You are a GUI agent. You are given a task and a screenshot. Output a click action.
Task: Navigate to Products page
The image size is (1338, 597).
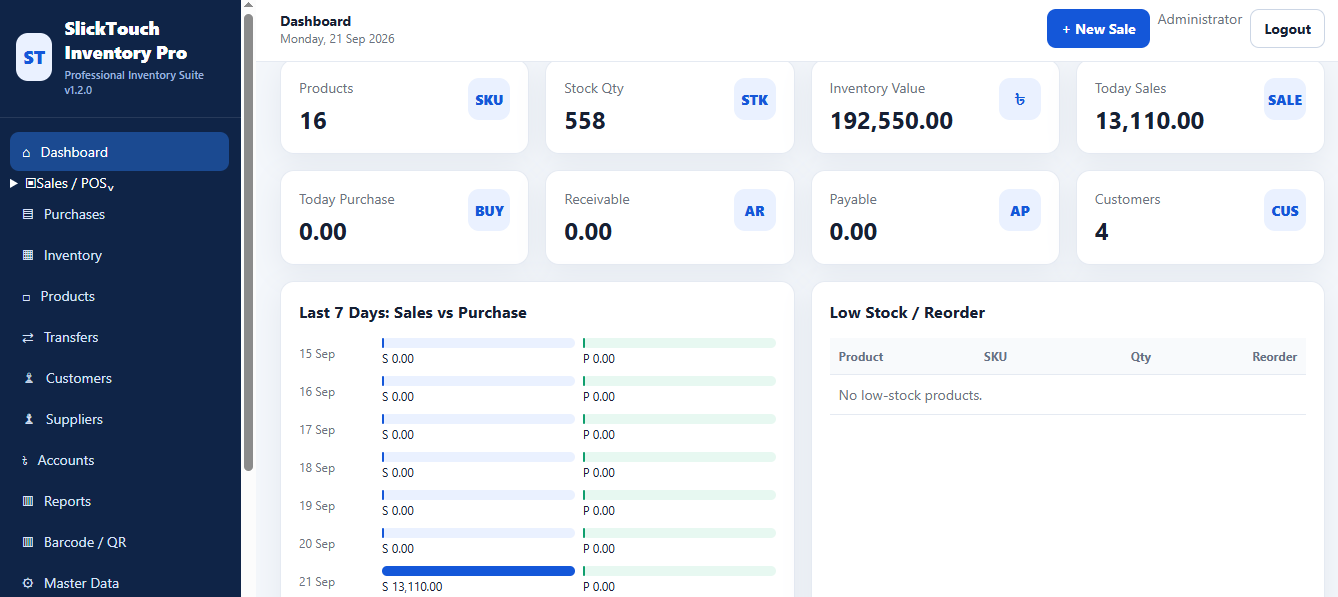[x=119, y=297]
